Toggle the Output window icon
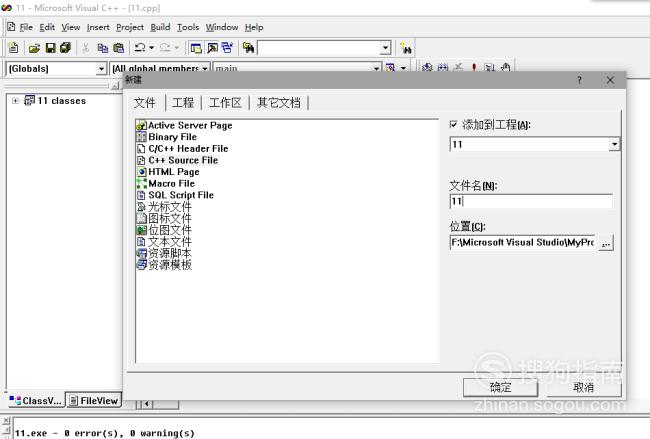The width and height of the screenshot is (650, 439). (212, 48)
